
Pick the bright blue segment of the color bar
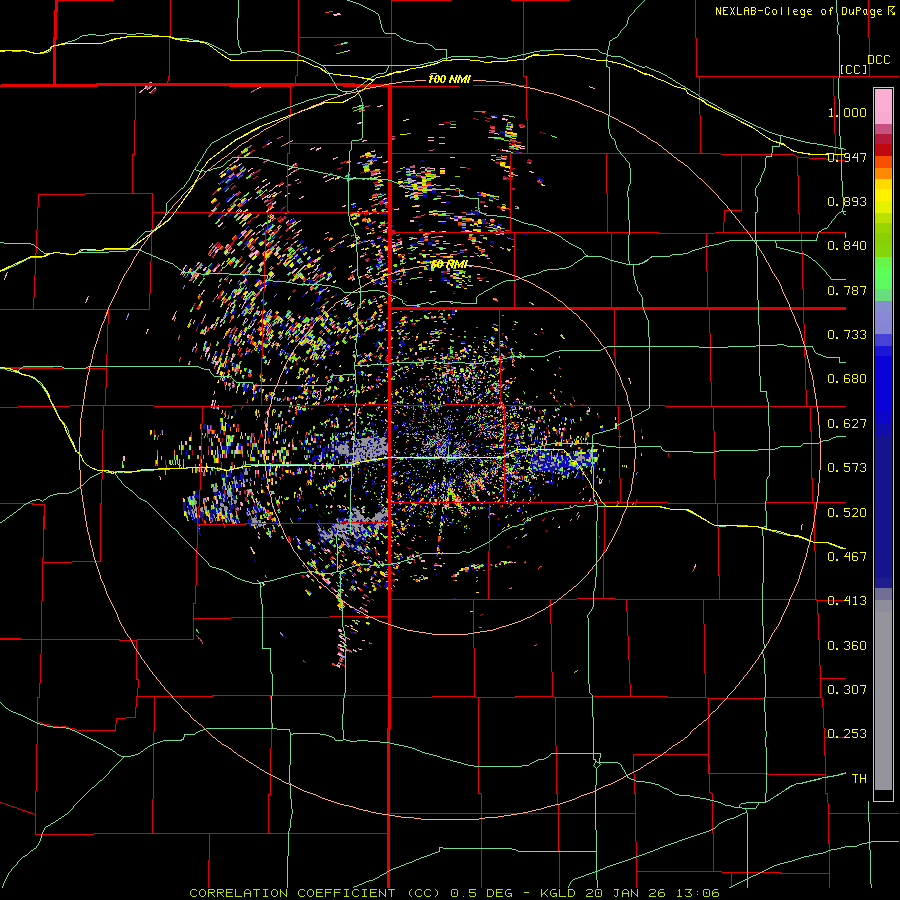click(x=883, y=390)
